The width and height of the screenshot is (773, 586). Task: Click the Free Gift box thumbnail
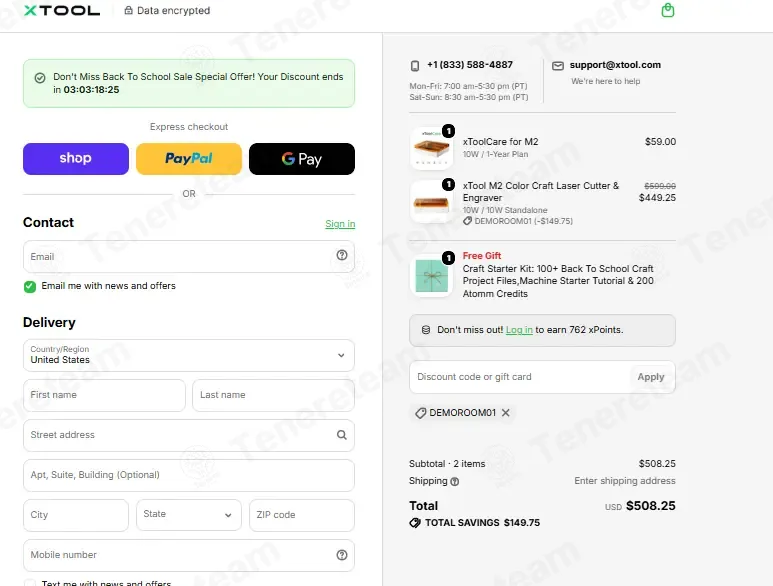[431, 276]
